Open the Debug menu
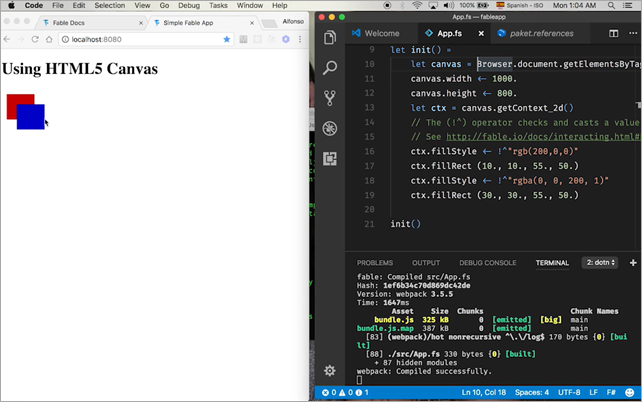Screen dimensions: 642x402 click(x=189, y=5)
